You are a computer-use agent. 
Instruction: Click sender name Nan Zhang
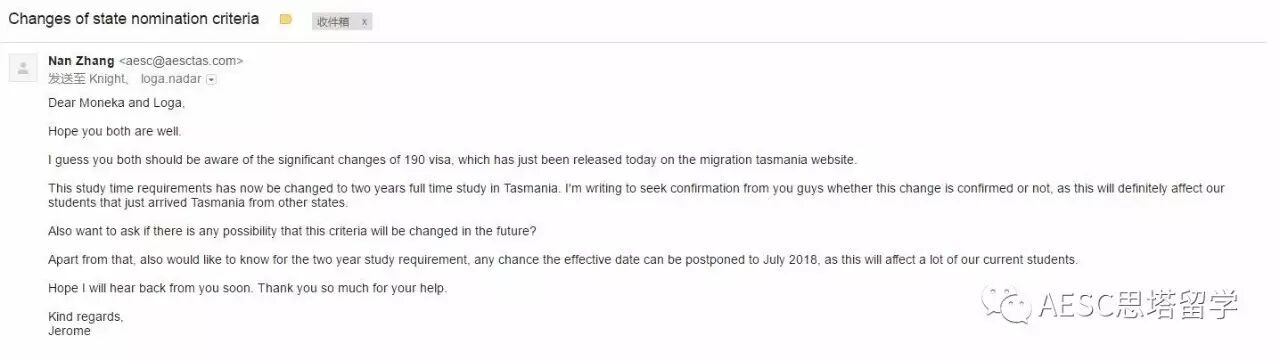tap(81, 61)
